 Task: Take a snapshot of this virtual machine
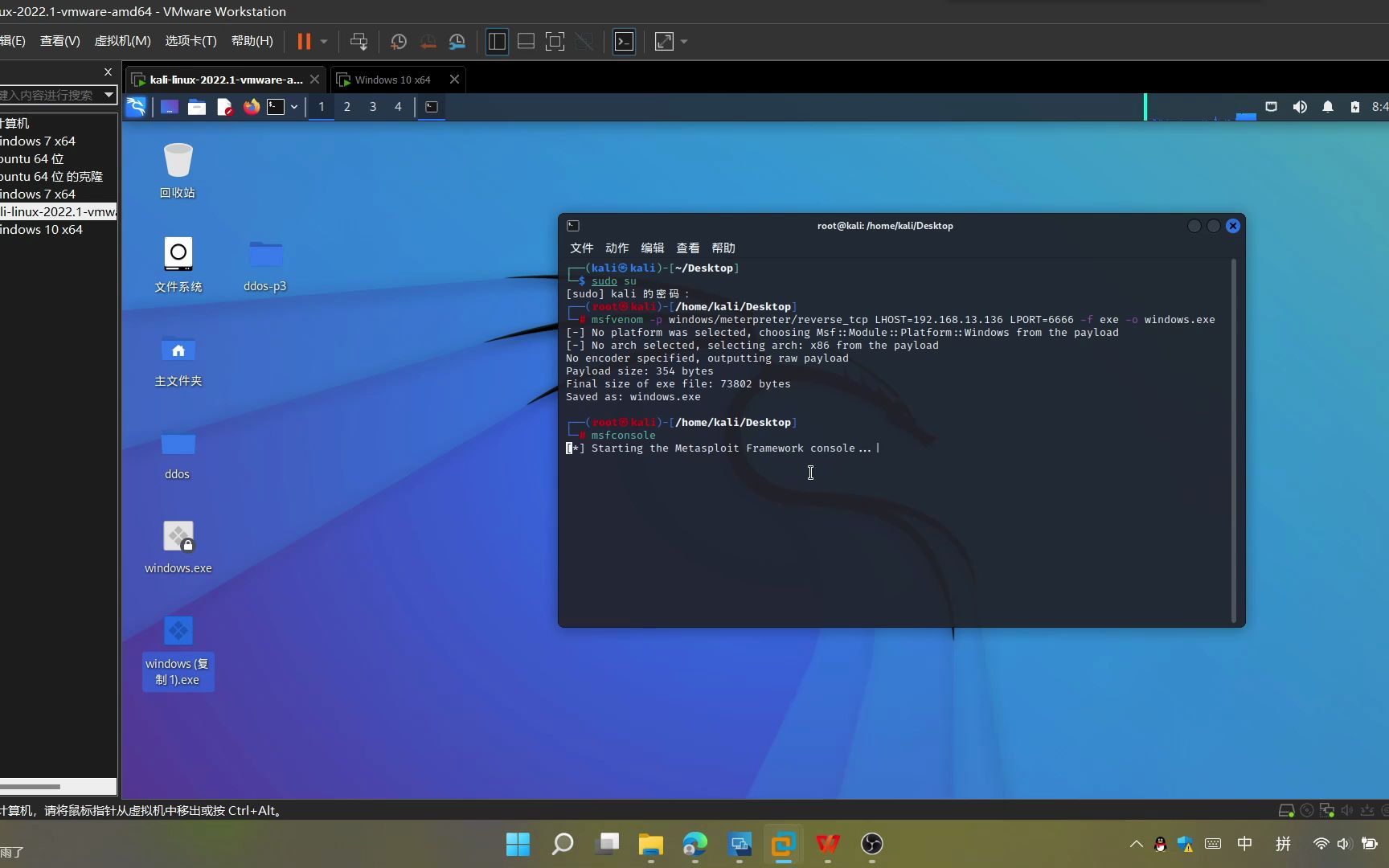point(399,42)
